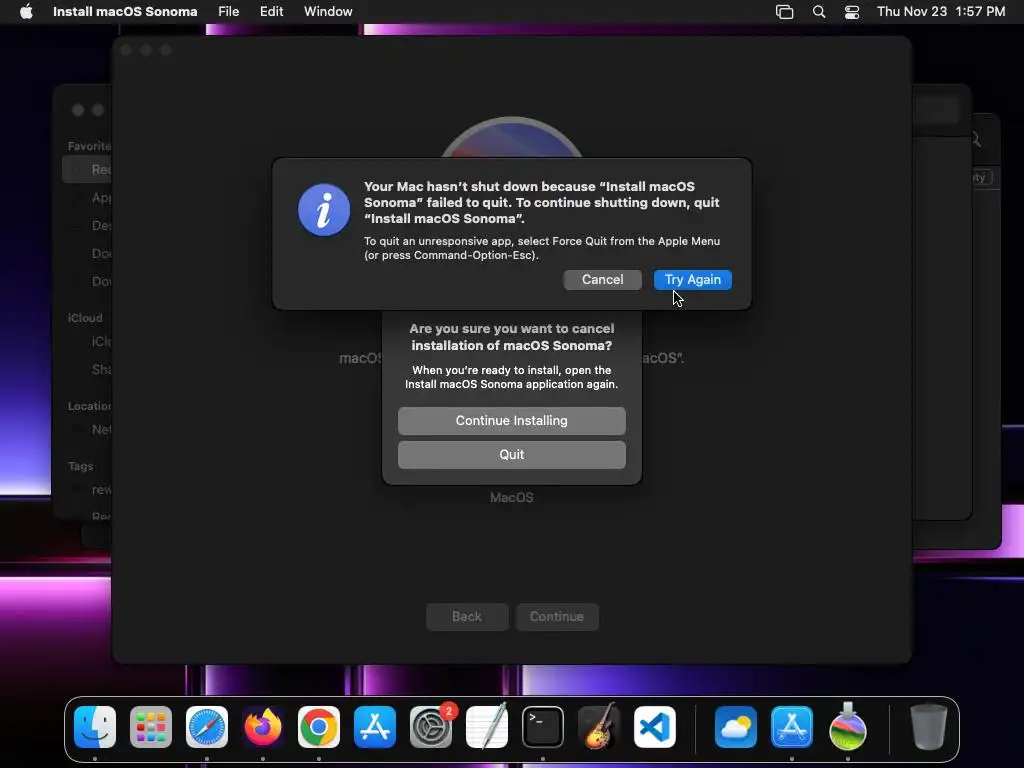Image resolution: width=1024 pixels, height=768 pixels.
Task: Click the search icon in background Finder window
Action: (x=976, y=139)
